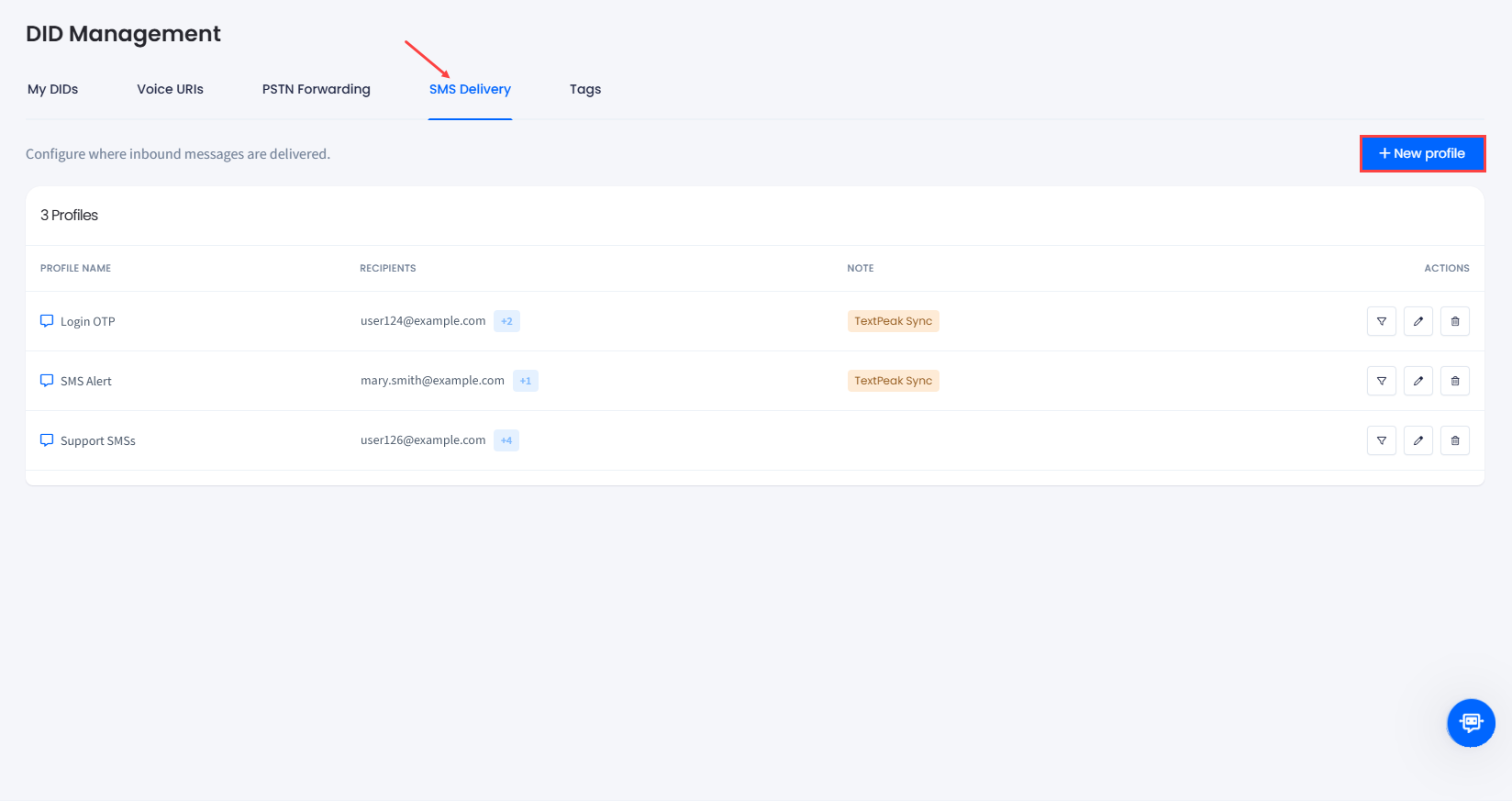Click the Support SMSs profile name
1512x801 pixels.
click(98, 441)
